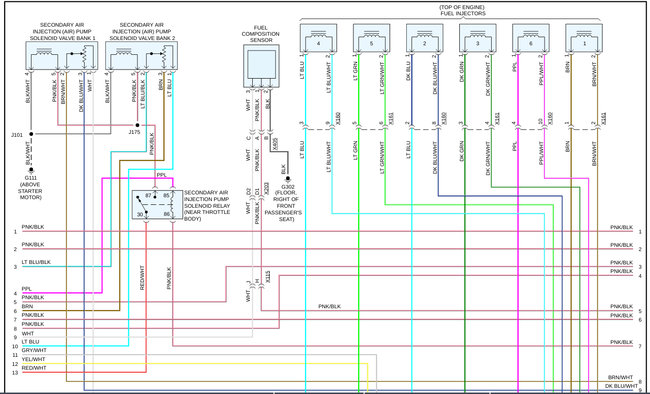Click the "BRN/WHT" label at right row 8
This screenshot has width=650, height=394.
point(621,377)
